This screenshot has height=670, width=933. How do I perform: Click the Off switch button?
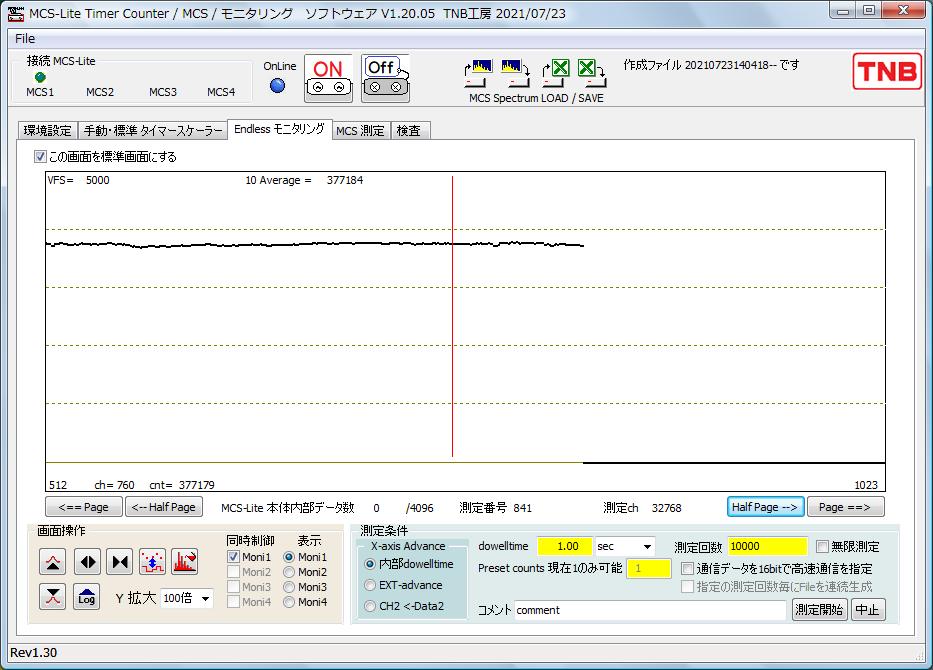click(x=385, y=79)
